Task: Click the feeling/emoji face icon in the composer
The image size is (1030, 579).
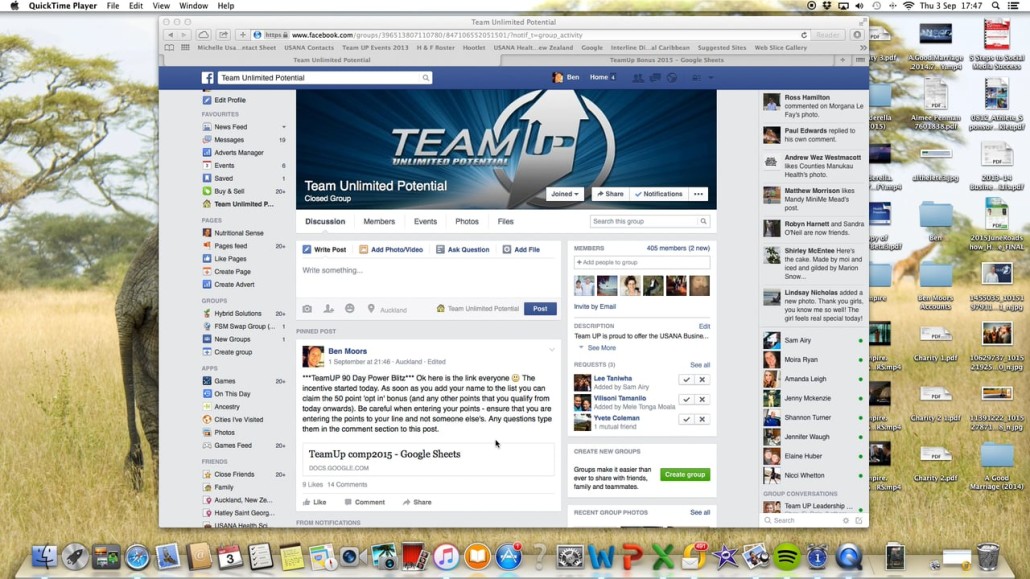Action: tap(349, 309)
